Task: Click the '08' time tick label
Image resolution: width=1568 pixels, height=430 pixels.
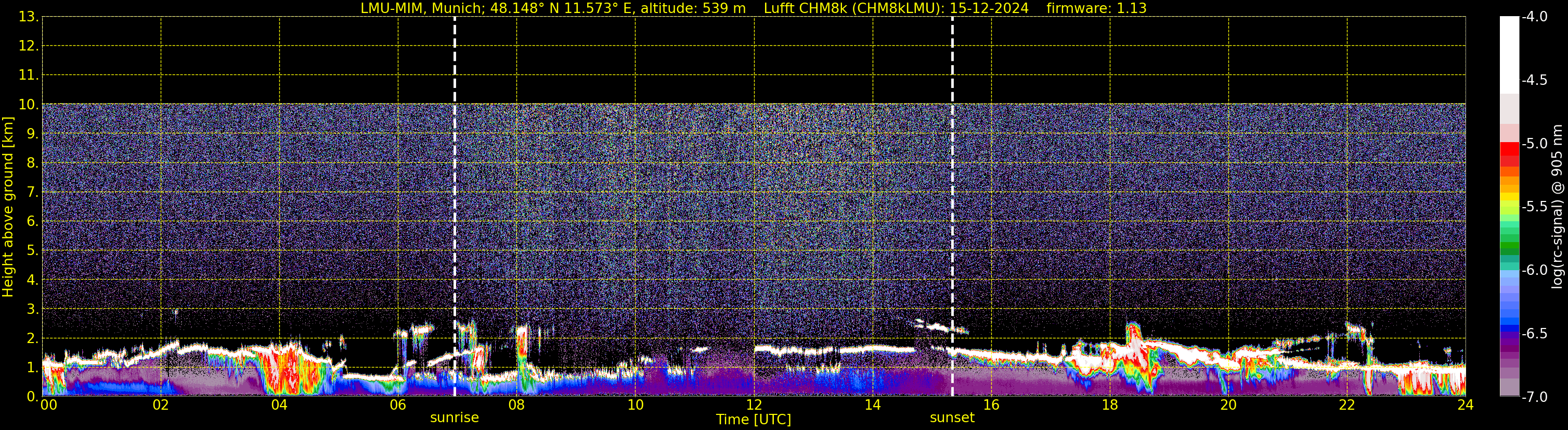Action: (517, 405)
